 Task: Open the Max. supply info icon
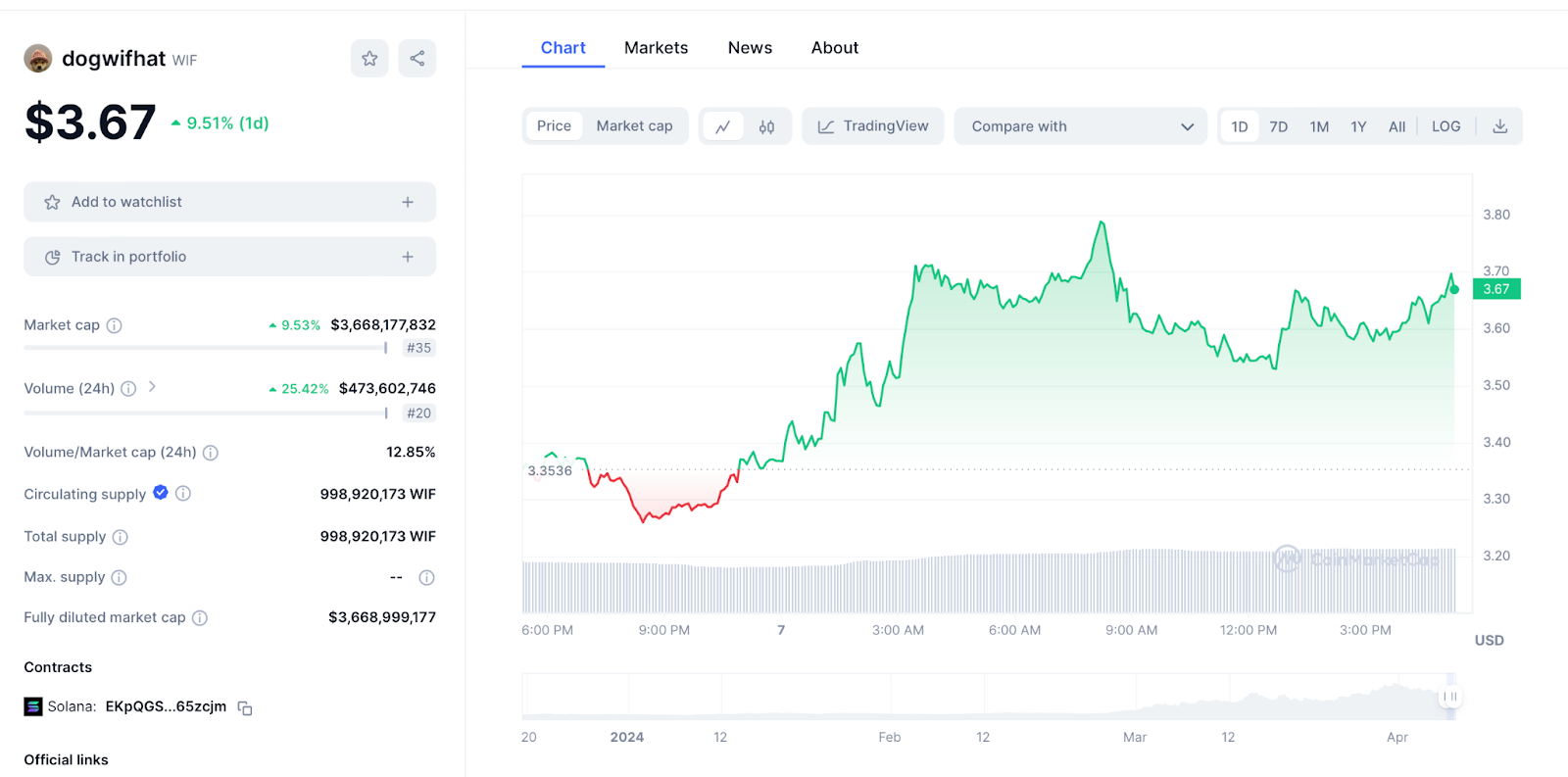tap(120, 578)
